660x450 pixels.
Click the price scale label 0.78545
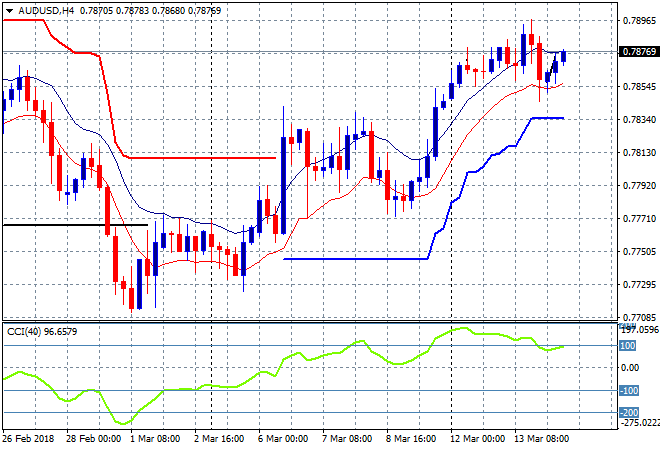(x=639, y=87)
